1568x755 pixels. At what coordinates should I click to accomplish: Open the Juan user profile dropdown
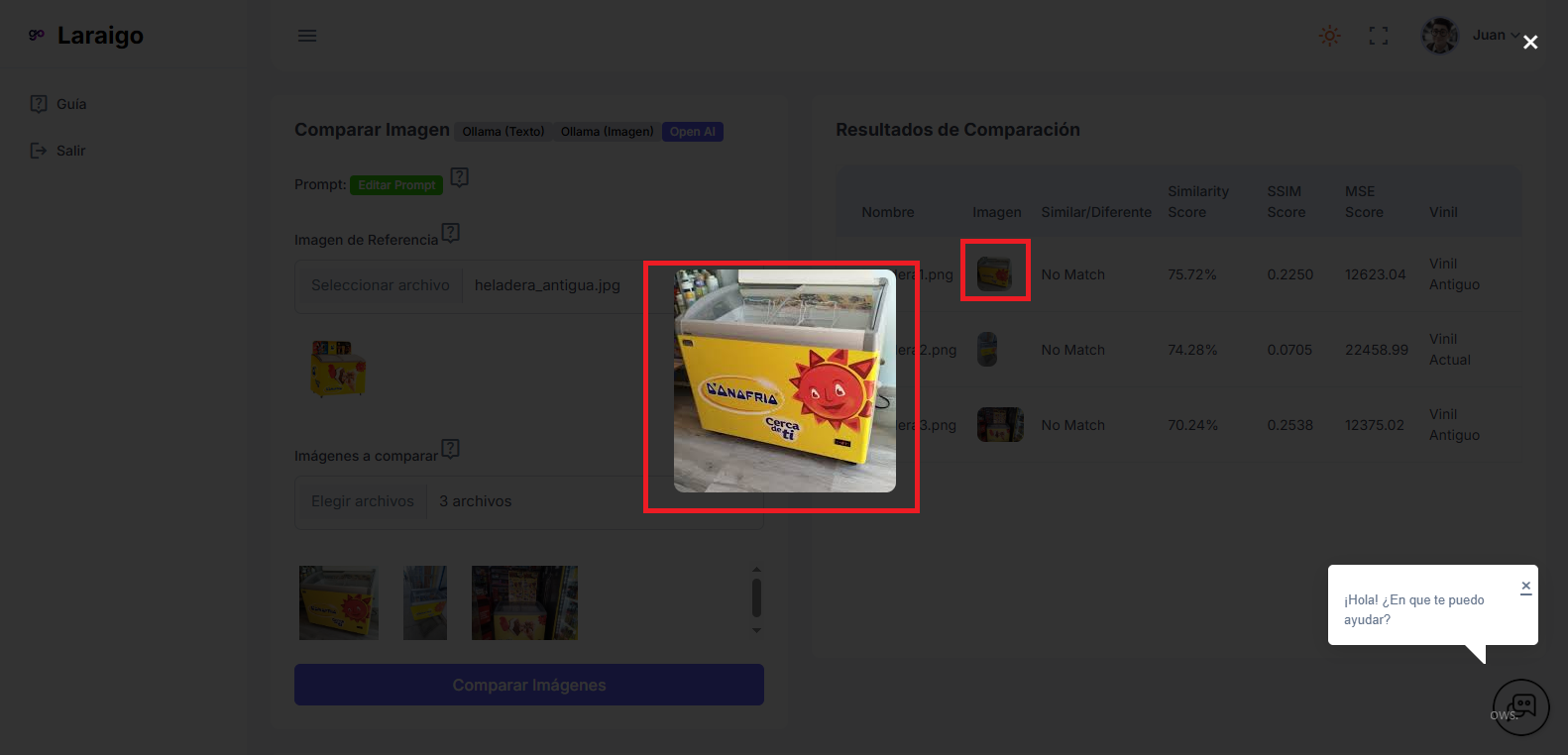pos(1472,36)
